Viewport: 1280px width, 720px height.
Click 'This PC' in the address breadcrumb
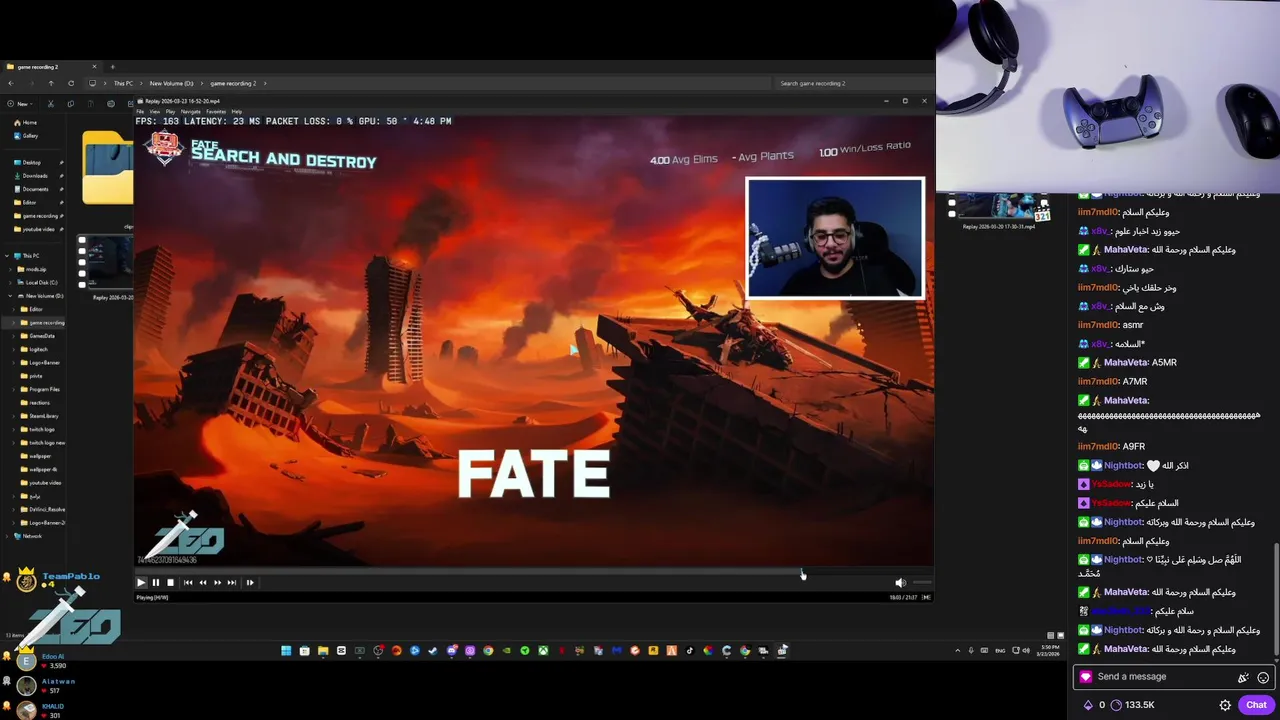[x=123, y=83]
